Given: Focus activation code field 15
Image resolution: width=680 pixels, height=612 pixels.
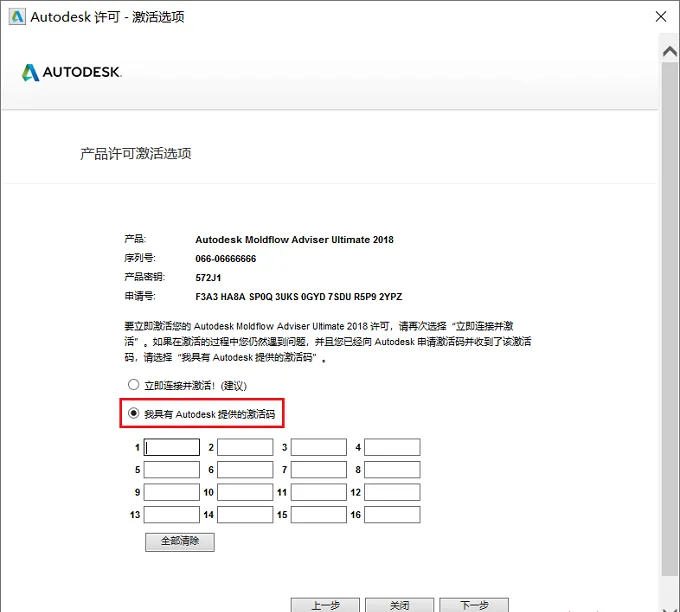Looking at the screenshot, I should (x=319, y=515).
